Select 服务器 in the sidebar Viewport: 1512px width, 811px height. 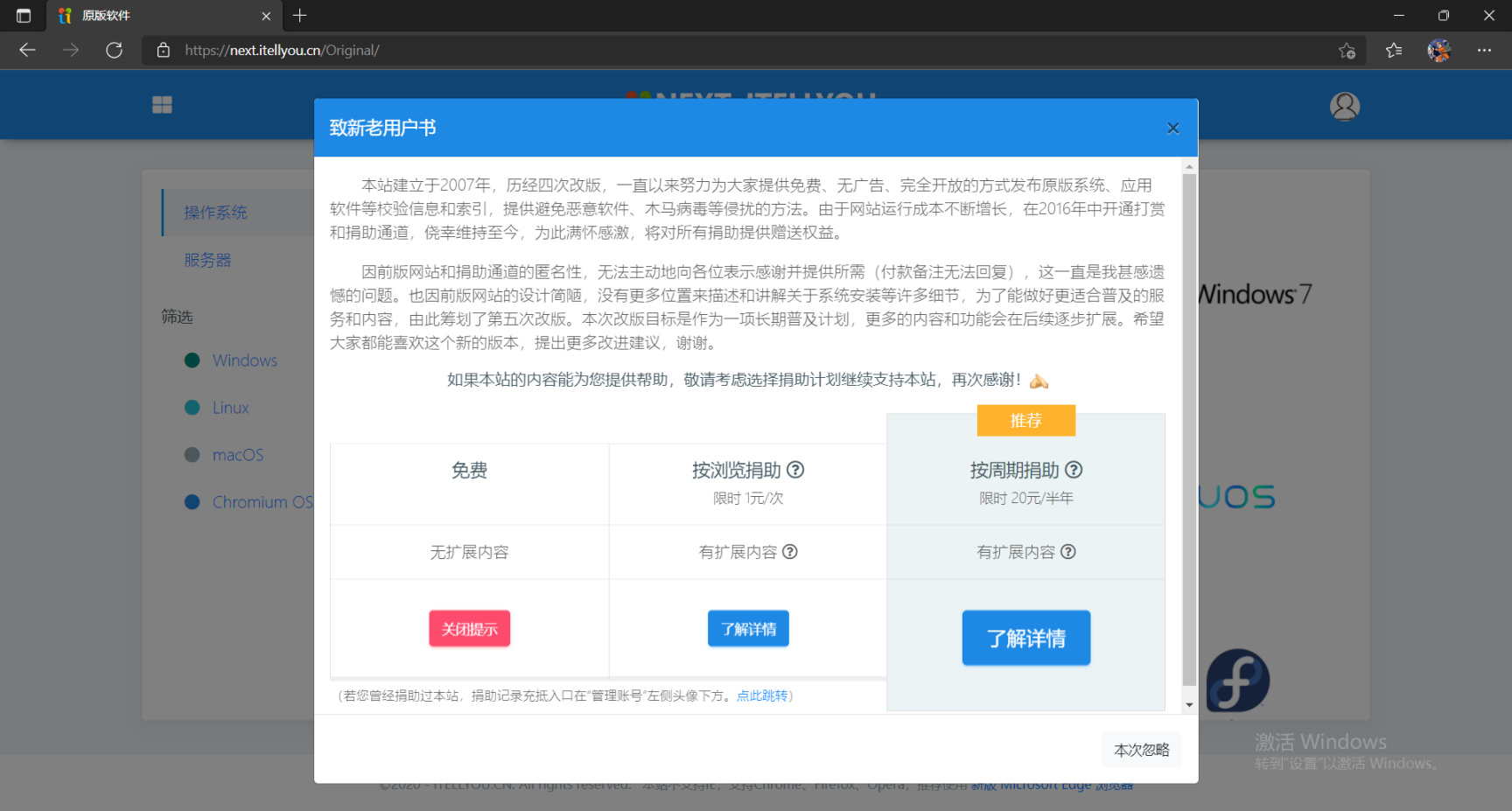point(207,260)
